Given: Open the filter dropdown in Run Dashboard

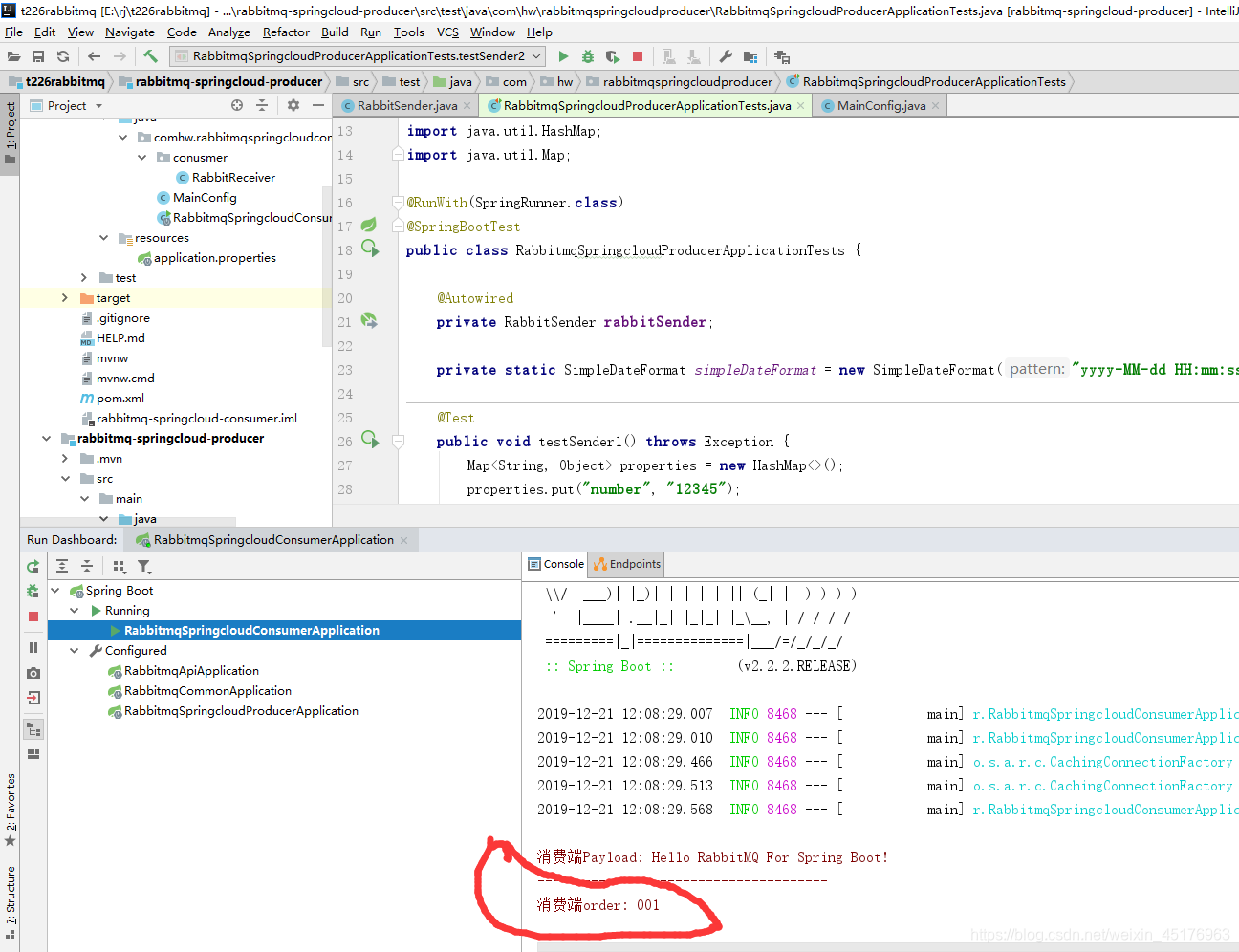Looking at the screenshot, I should (x=144, y=566).
